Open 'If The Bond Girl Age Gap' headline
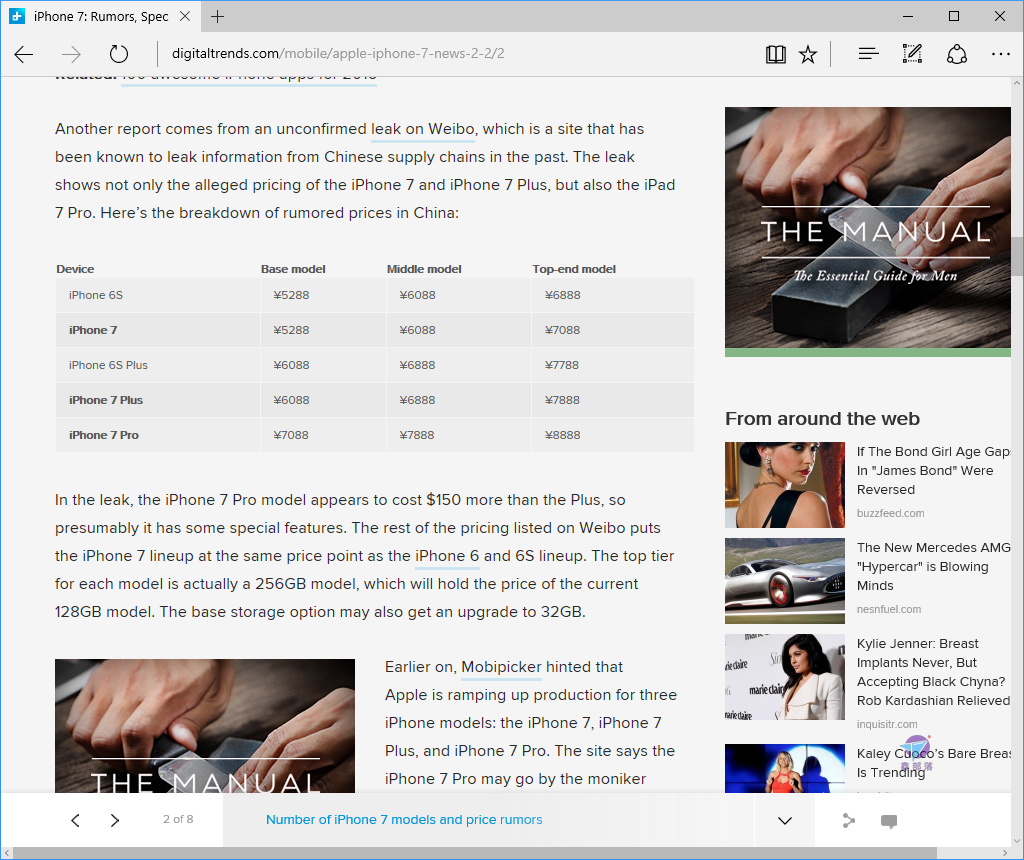The image size is (1024, 860). coord(933,470)
